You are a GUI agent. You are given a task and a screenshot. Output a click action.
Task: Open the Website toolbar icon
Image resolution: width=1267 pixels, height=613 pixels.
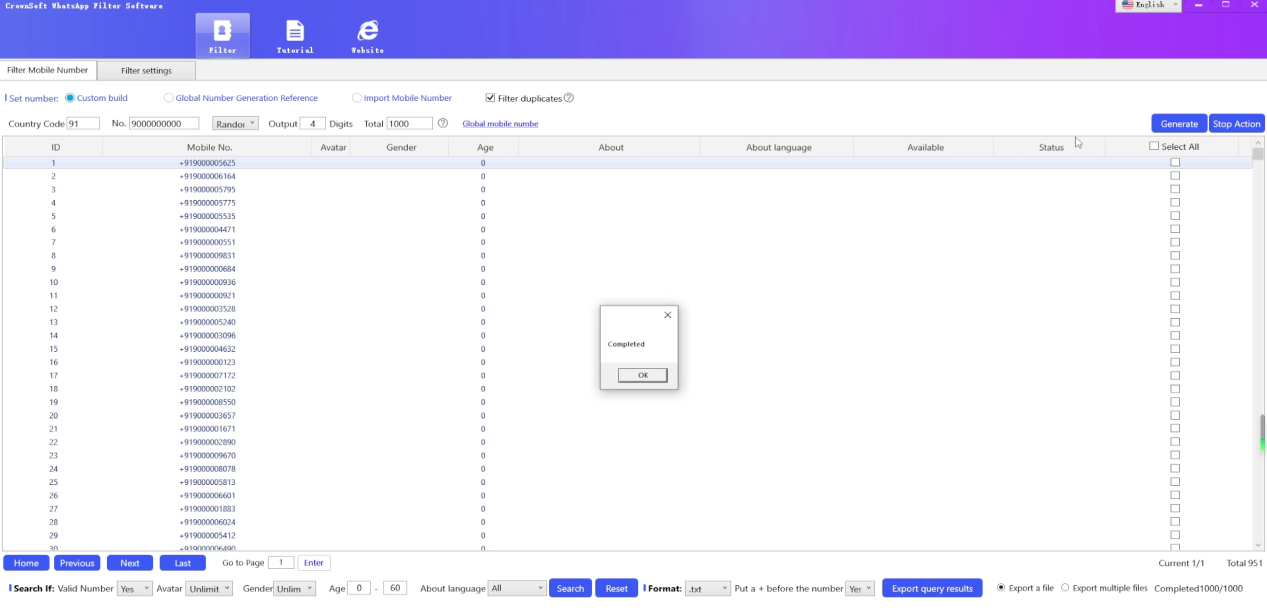(368, 35)
